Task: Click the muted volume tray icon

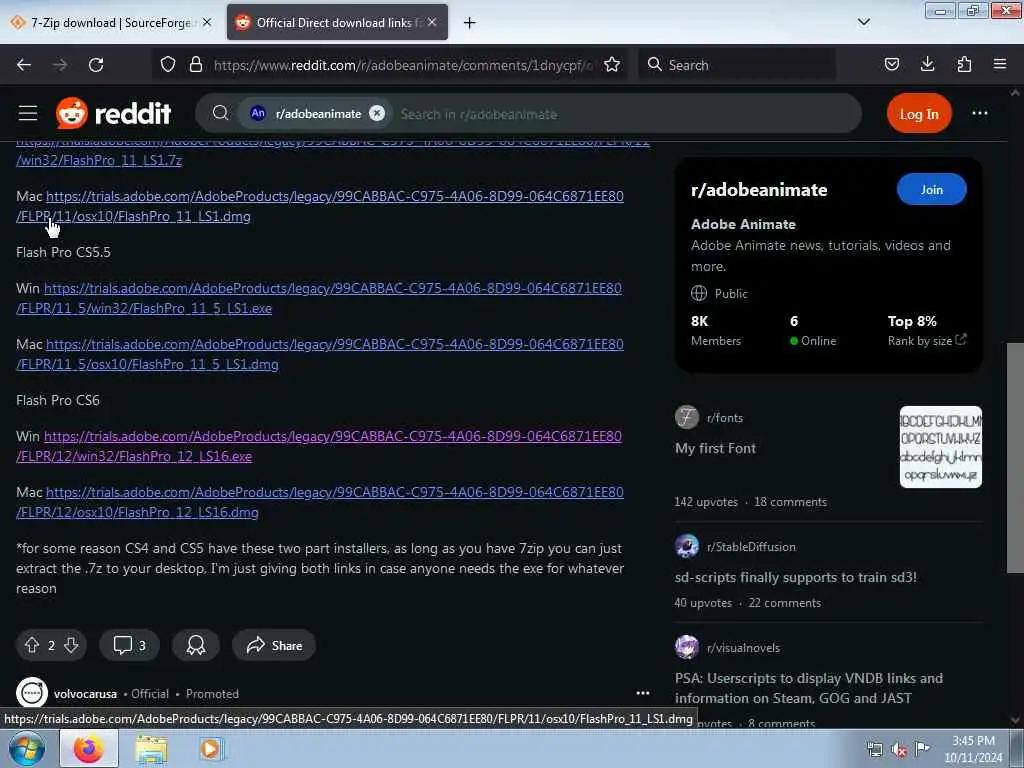Action: [899, 750]
